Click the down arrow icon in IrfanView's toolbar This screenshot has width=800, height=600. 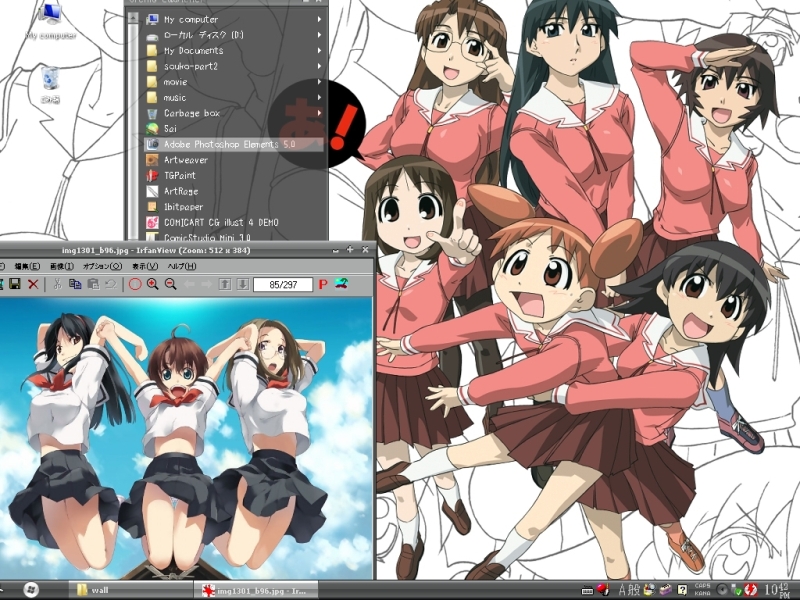243,284
